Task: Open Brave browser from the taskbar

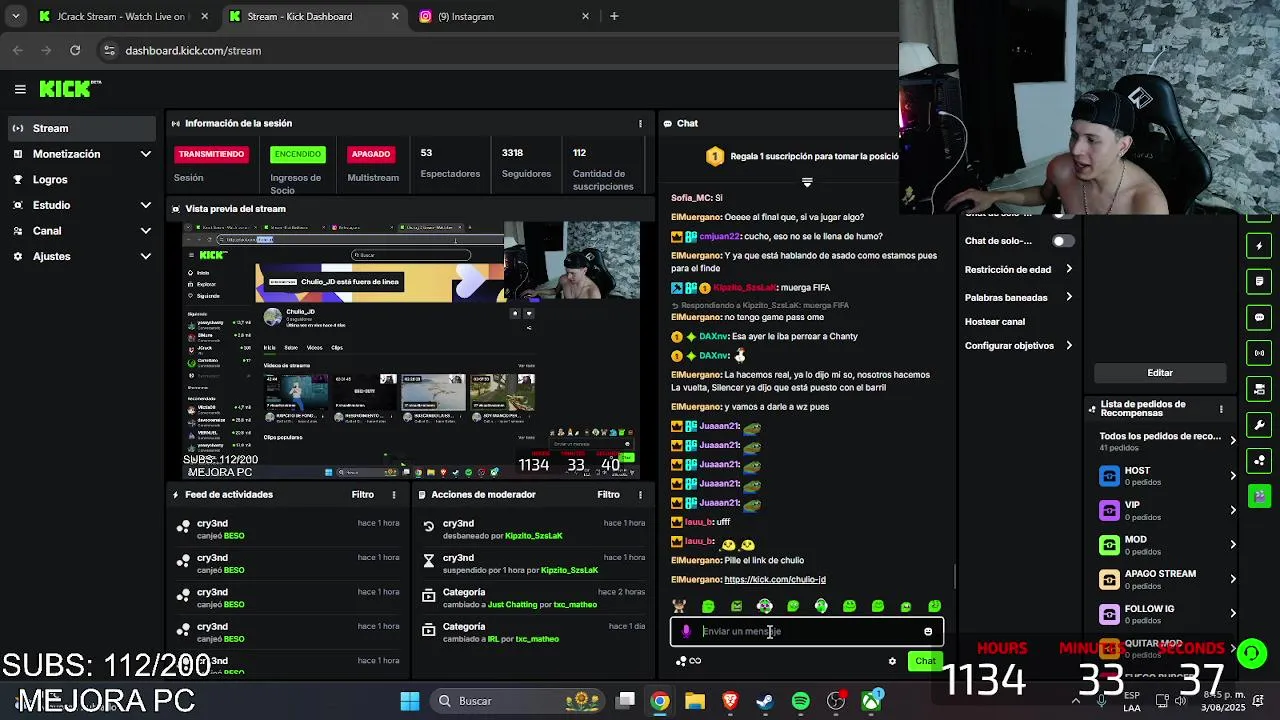Action: (730, 701)
